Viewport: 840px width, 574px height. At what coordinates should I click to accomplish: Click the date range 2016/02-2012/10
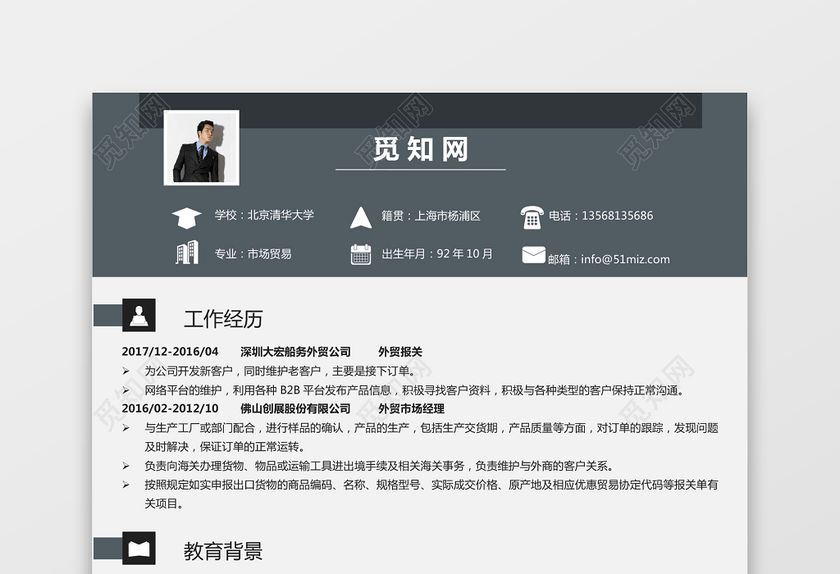click(x=170, y=408)
